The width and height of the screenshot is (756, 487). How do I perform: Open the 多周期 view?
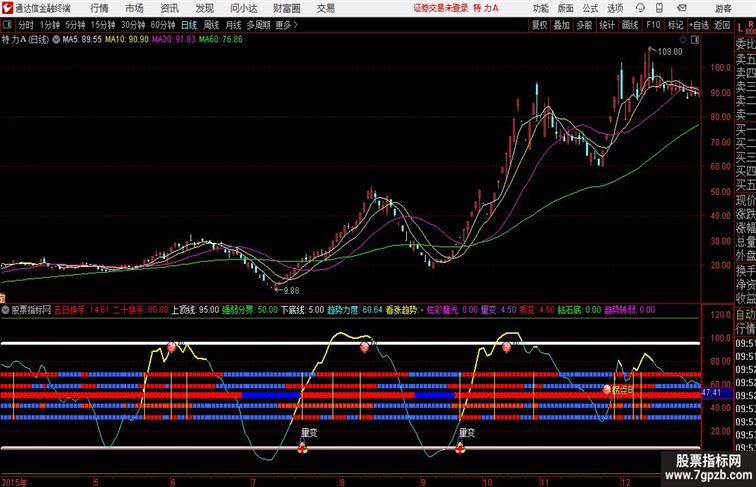tap(258, 25)
